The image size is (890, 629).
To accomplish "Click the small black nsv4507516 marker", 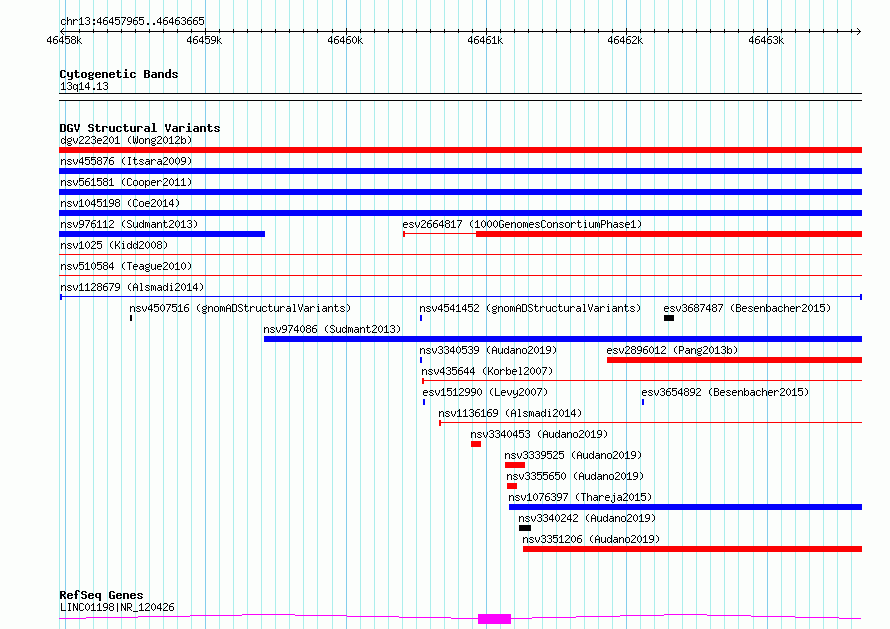I will click(x=131, y=318).
